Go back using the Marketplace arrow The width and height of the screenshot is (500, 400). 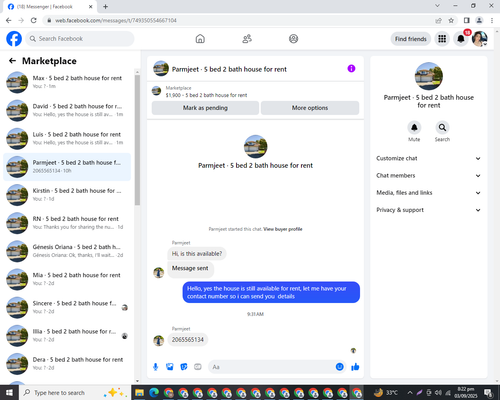pyautogui.click(x=12, y=61)
